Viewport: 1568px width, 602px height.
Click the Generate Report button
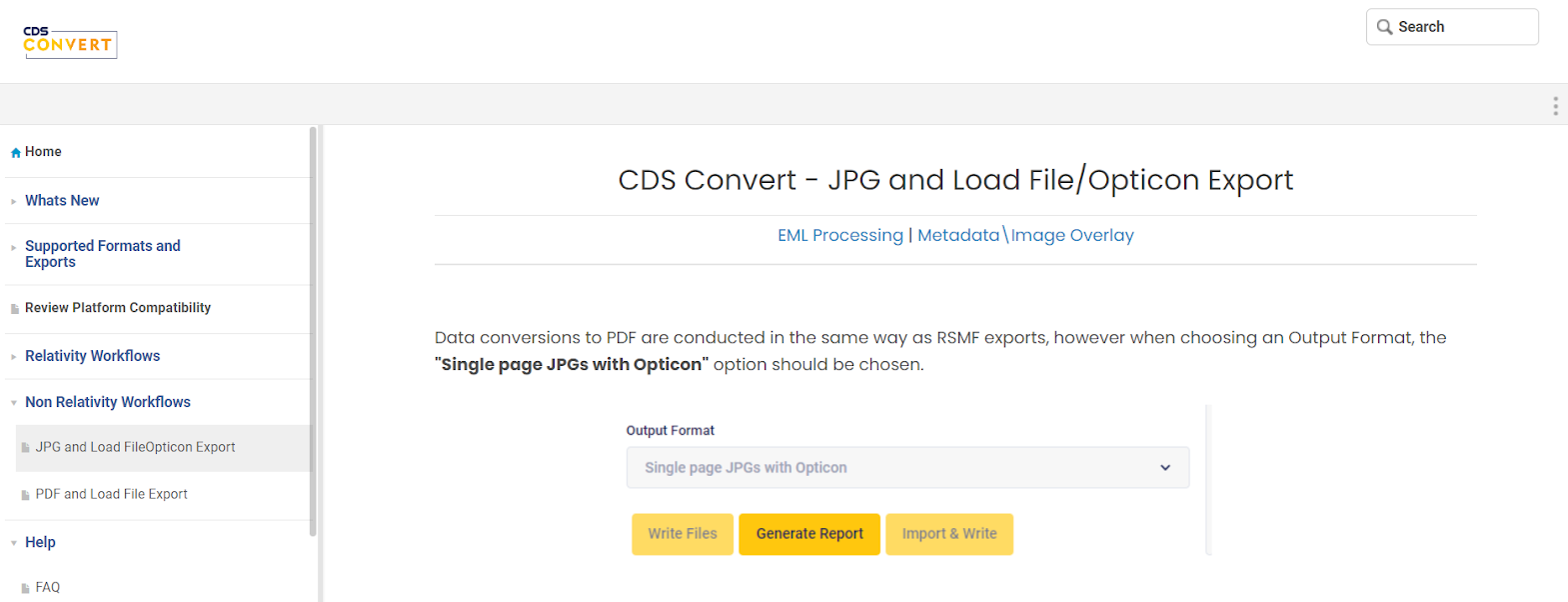pos(809,534)
